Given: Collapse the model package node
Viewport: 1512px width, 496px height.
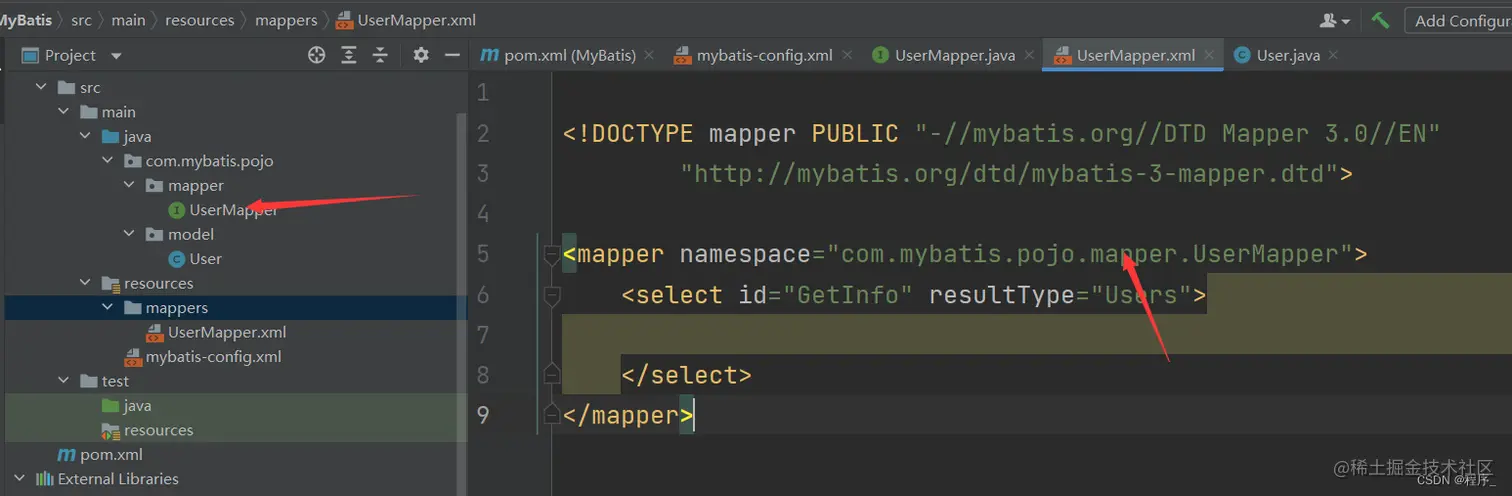Looking at the screenshot, I should 129,234.
